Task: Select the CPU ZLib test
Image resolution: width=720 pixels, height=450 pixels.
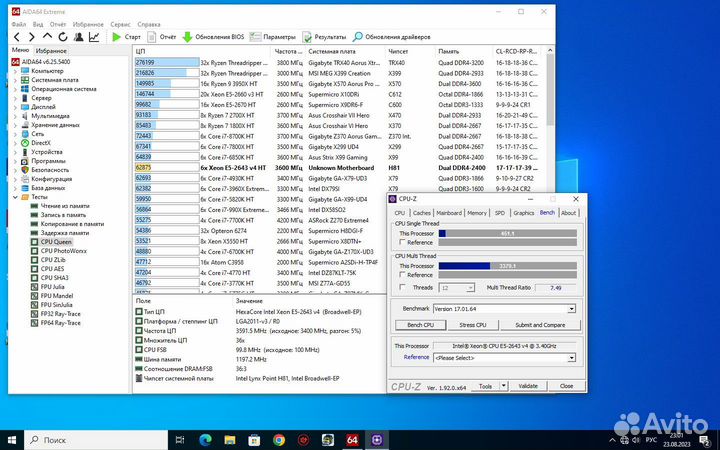Action: pyautogui.click(x=52, y=260)
